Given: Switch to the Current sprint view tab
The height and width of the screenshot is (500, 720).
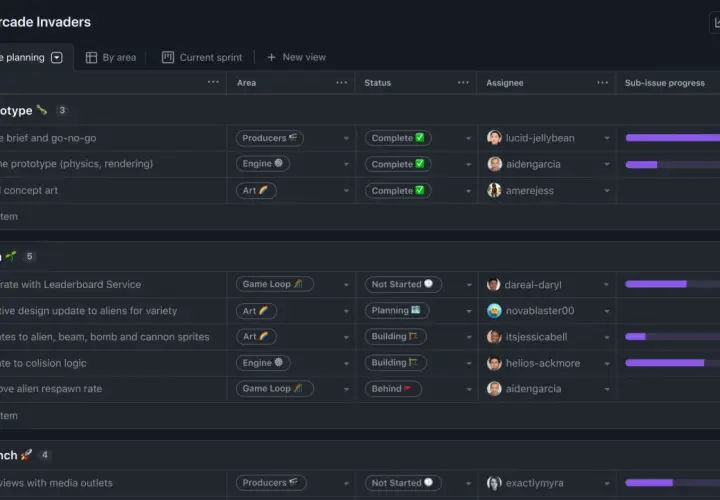Looking at the screenshot, I should tap(202, 57).
